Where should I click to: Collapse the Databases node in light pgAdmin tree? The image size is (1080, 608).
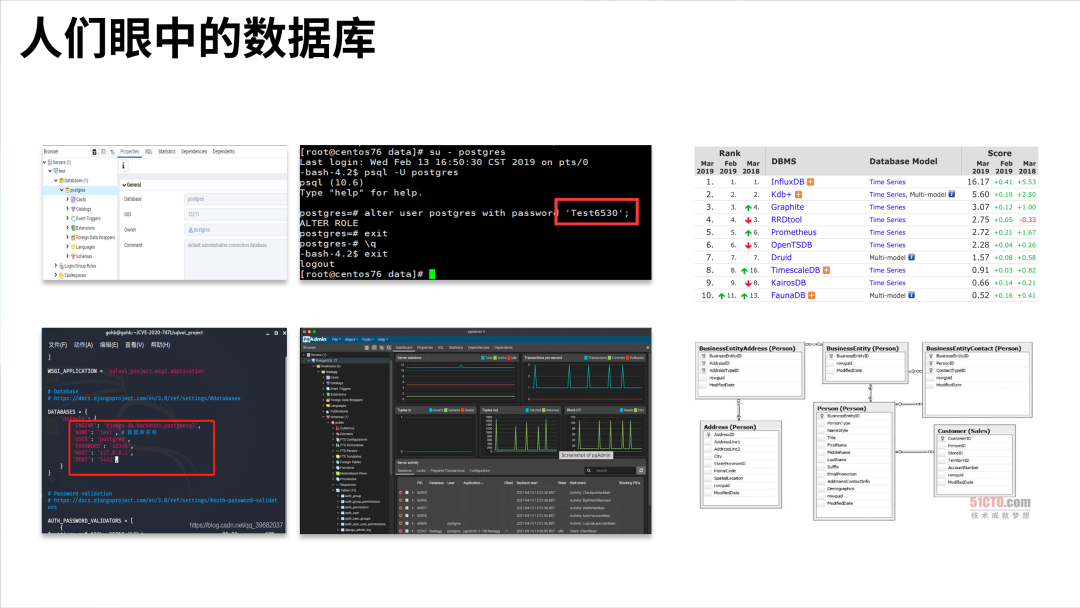click(56, 180)
